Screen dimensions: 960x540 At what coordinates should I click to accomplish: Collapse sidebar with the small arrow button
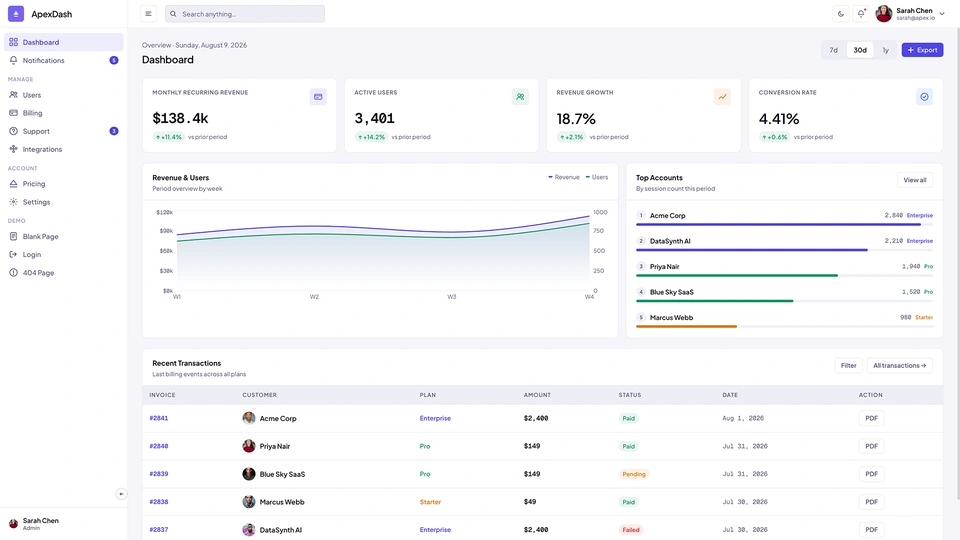(x=121, y=493)
